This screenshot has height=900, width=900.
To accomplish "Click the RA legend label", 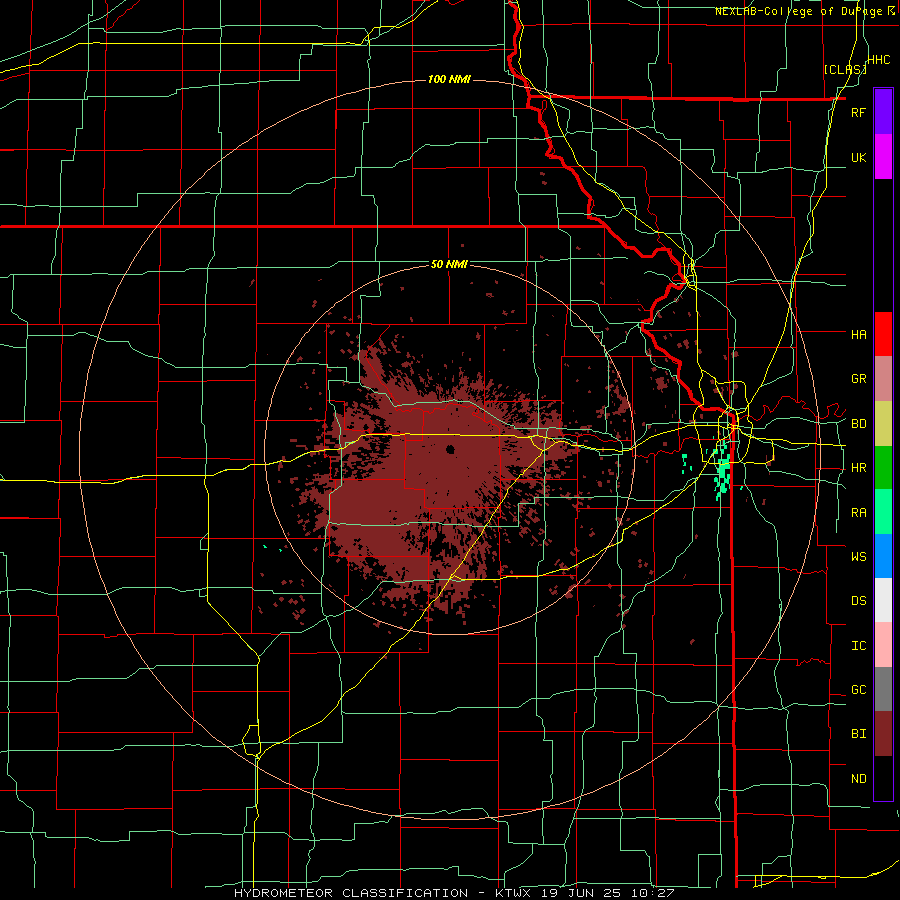I will tap(858, 513).
